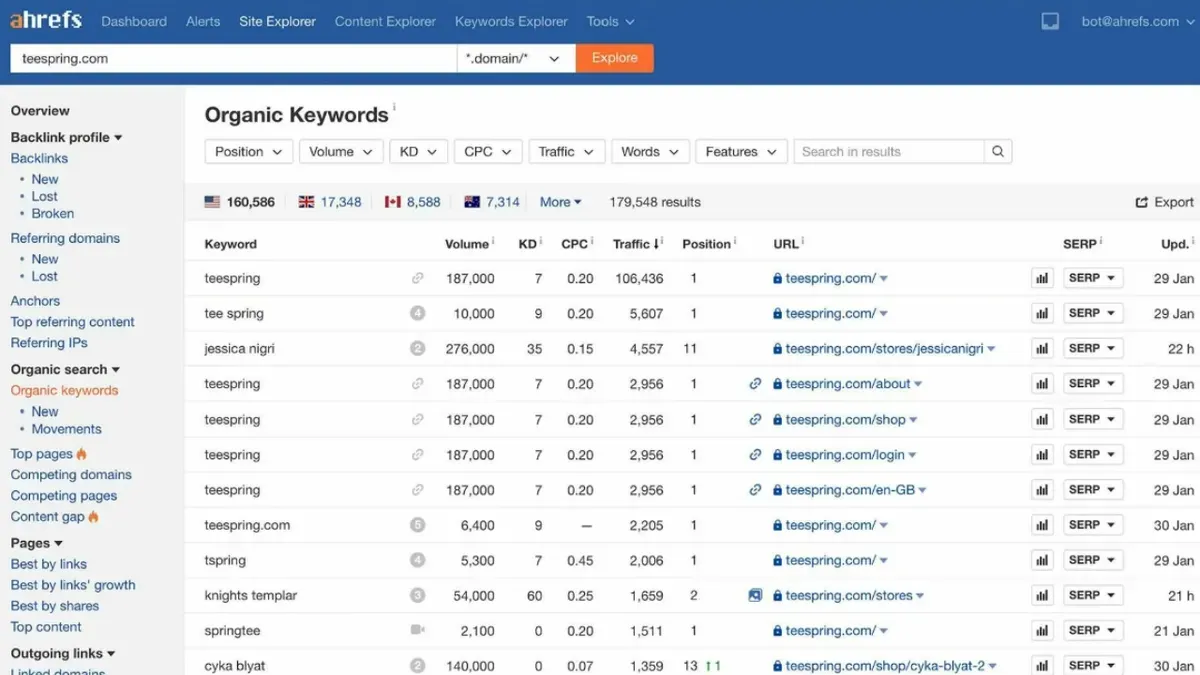Click the sitelinks icon beside teespring.com/shop
Viewport: 1200px width, 675px height.
[x=756, y=420]
